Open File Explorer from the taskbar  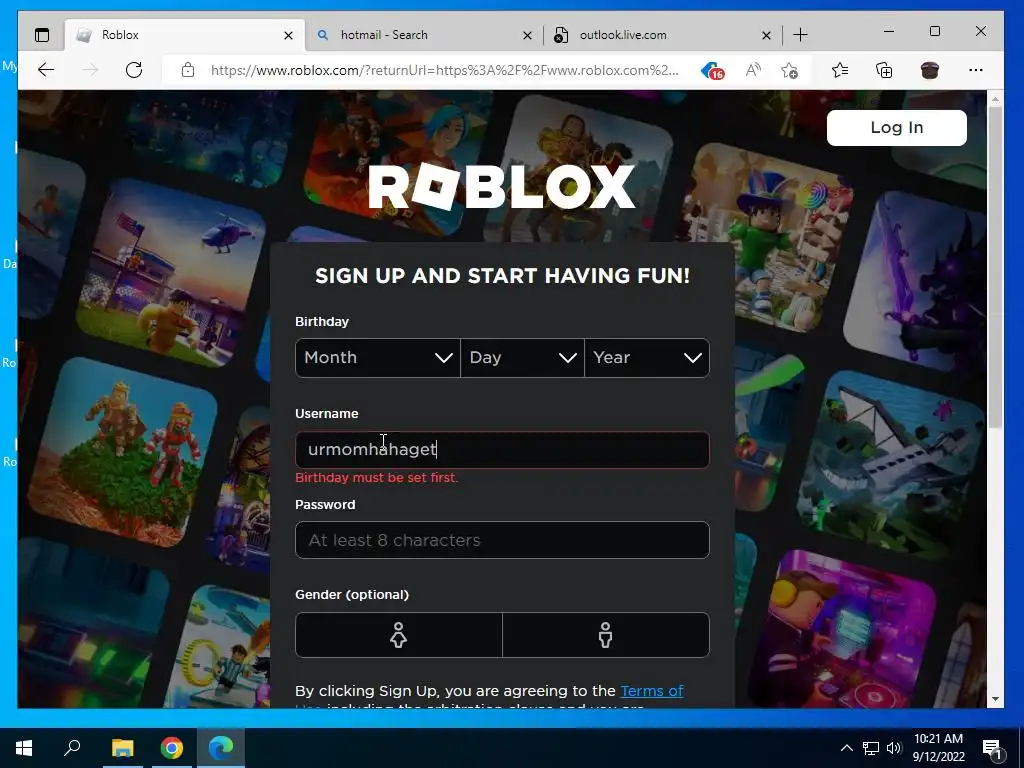click(122, 748)
